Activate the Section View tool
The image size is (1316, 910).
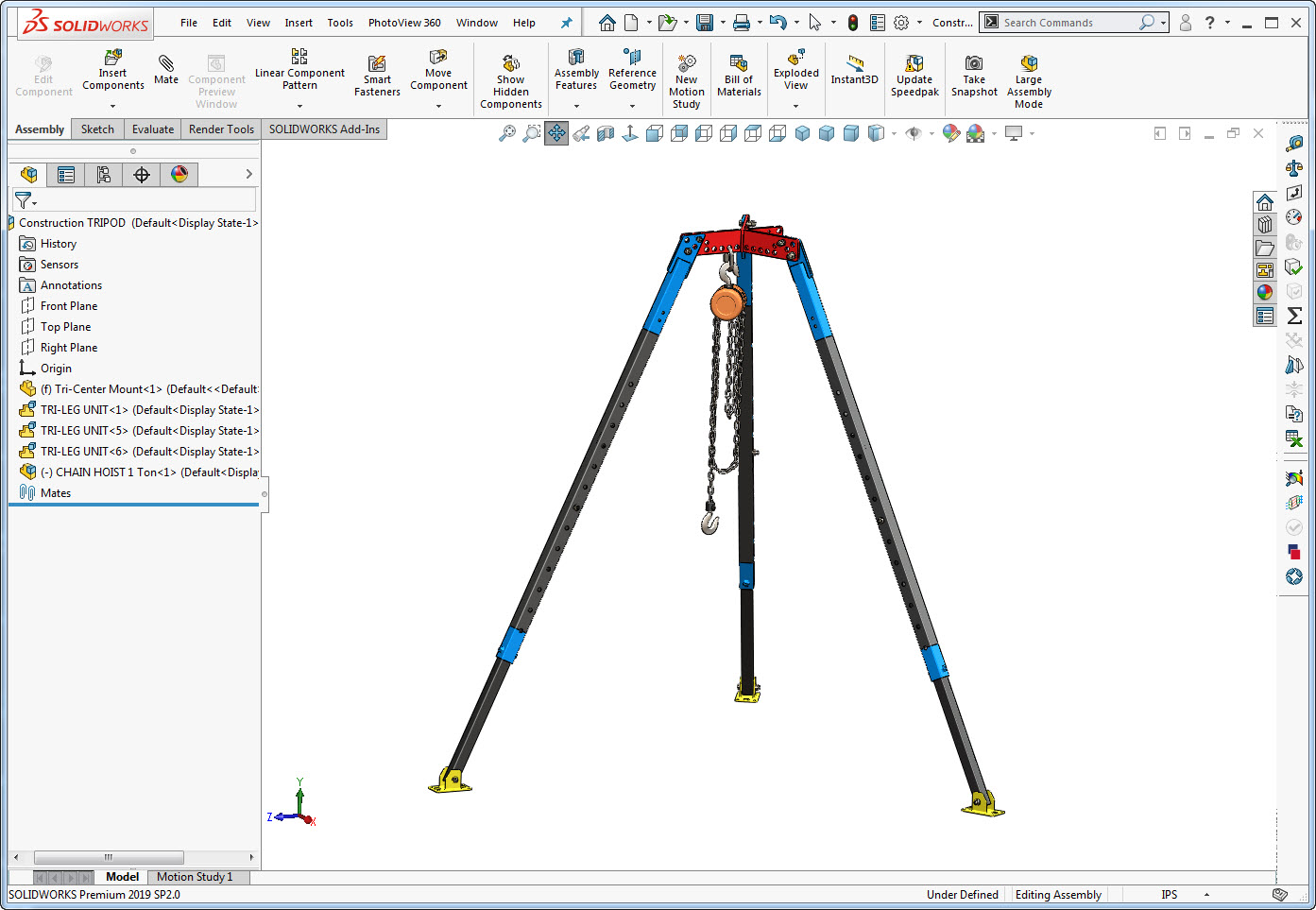(606, 133)
